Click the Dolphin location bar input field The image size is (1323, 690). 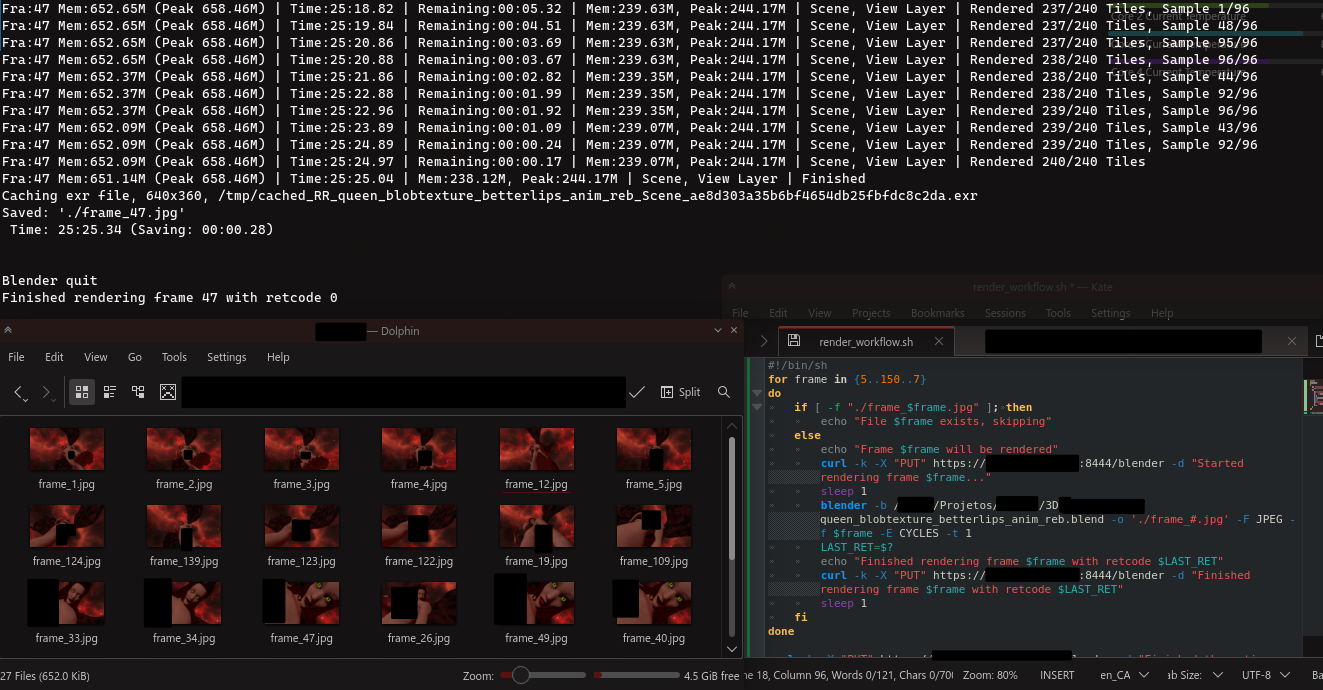403,393
